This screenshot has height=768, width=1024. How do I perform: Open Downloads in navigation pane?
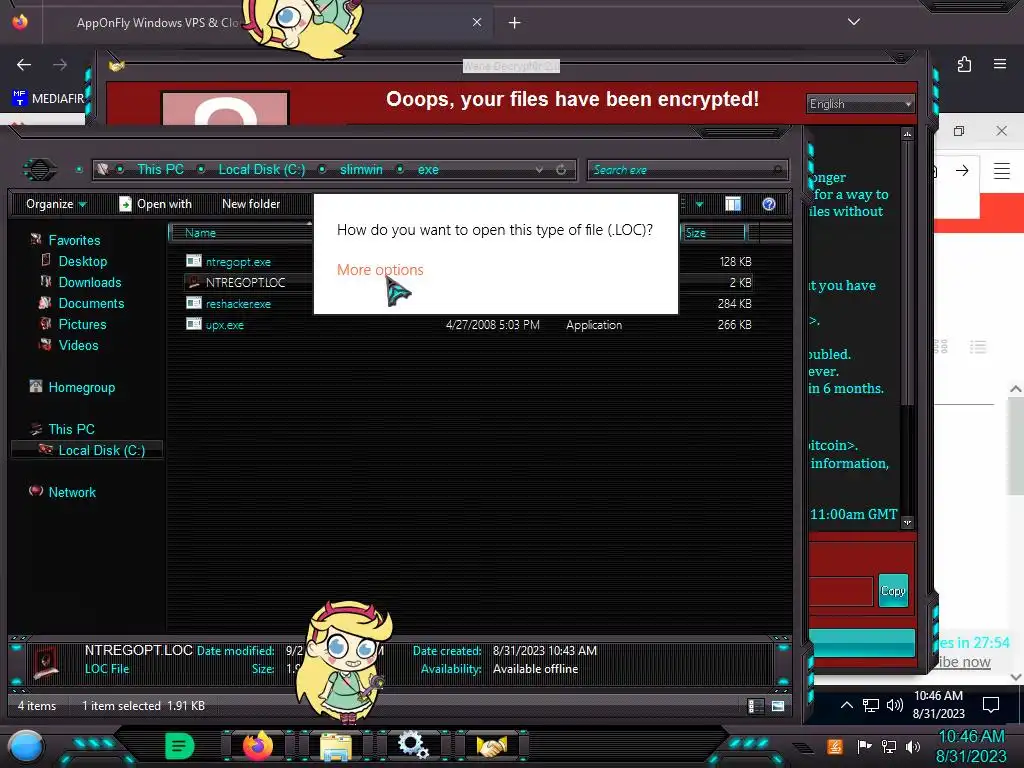tap(89, 282)
